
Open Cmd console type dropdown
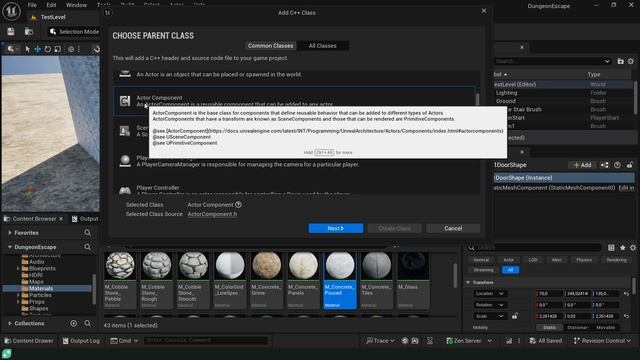124,340
